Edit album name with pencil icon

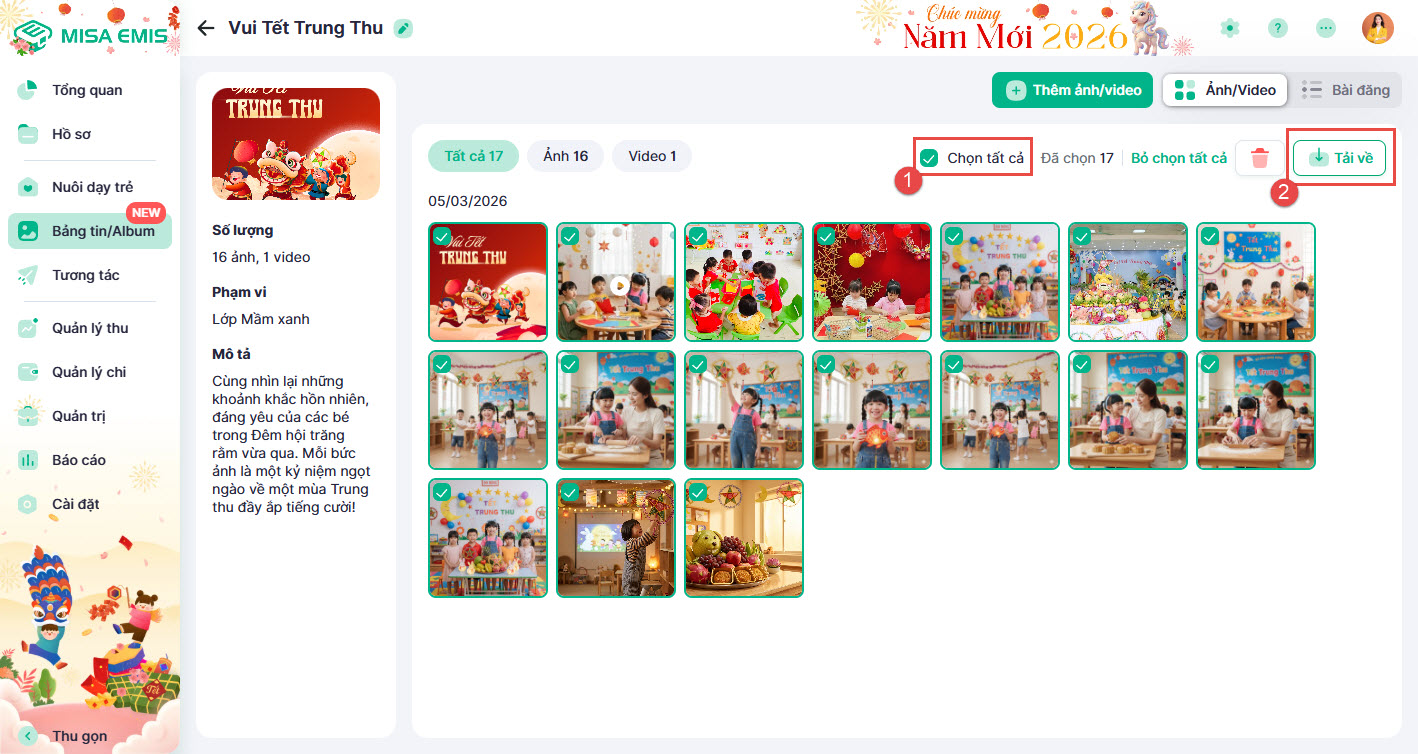(x=403, y=28)
